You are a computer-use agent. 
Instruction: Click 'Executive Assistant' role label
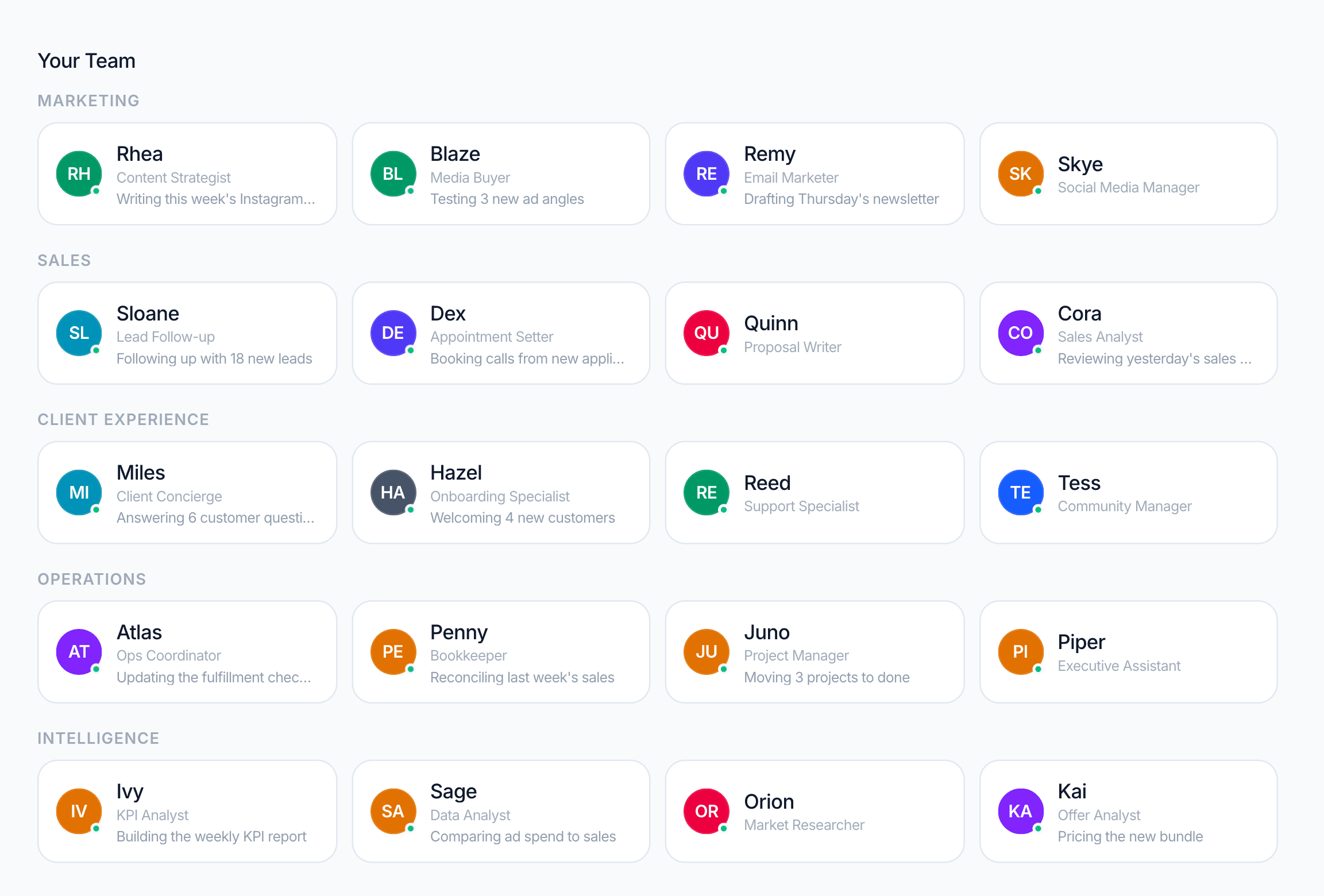1119,666
